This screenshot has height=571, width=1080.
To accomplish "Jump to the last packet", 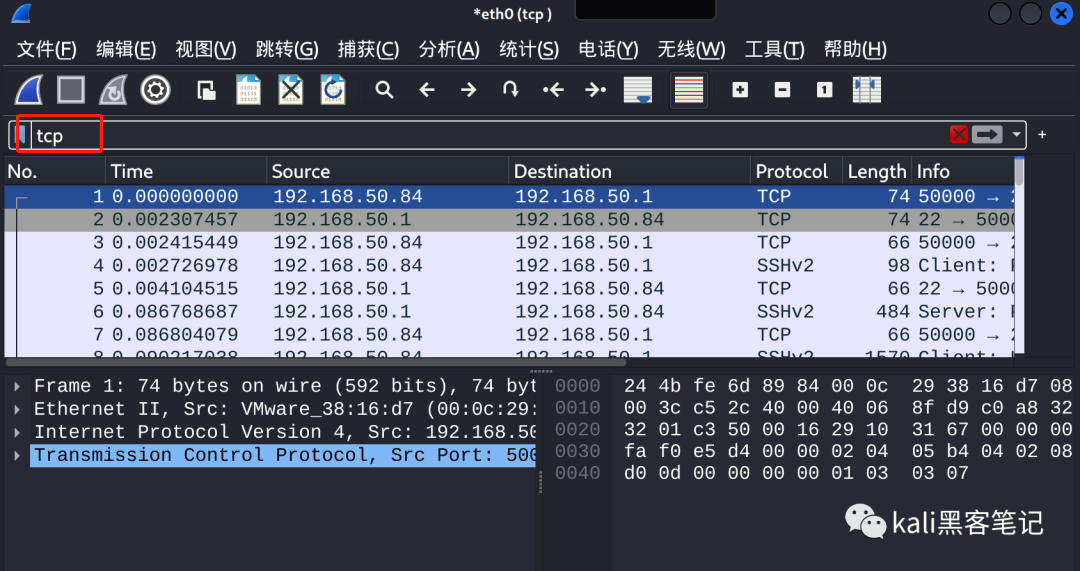I will tap(595, 90).
